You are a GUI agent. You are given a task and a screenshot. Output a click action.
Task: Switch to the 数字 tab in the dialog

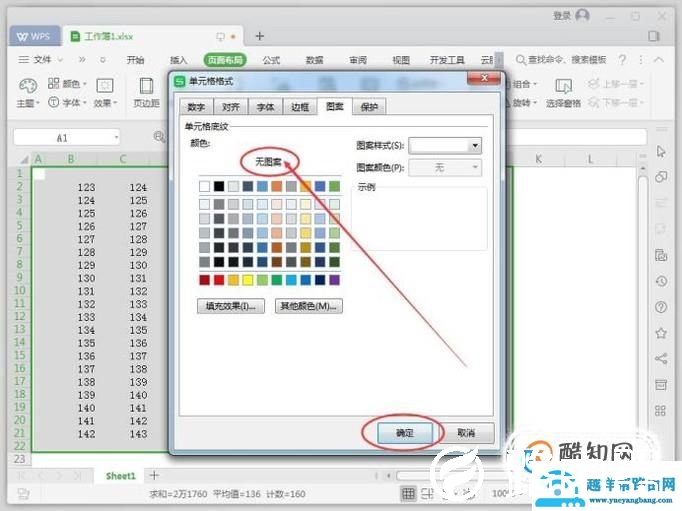tap(196, 107)
